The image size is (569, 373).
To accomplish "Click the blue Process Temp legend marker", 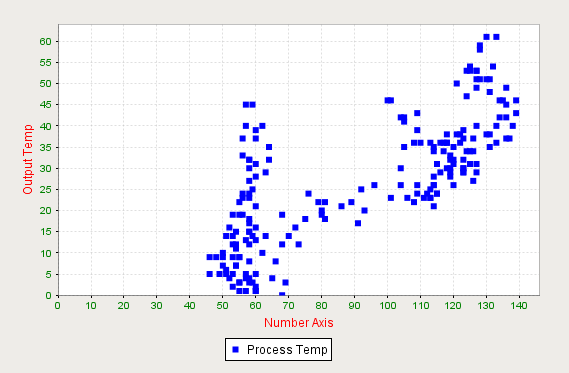I will click(x=236, y=349).
